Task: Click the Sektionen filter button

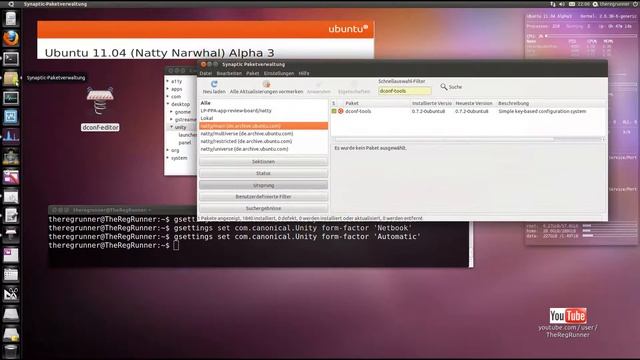Action: point(263,162)
